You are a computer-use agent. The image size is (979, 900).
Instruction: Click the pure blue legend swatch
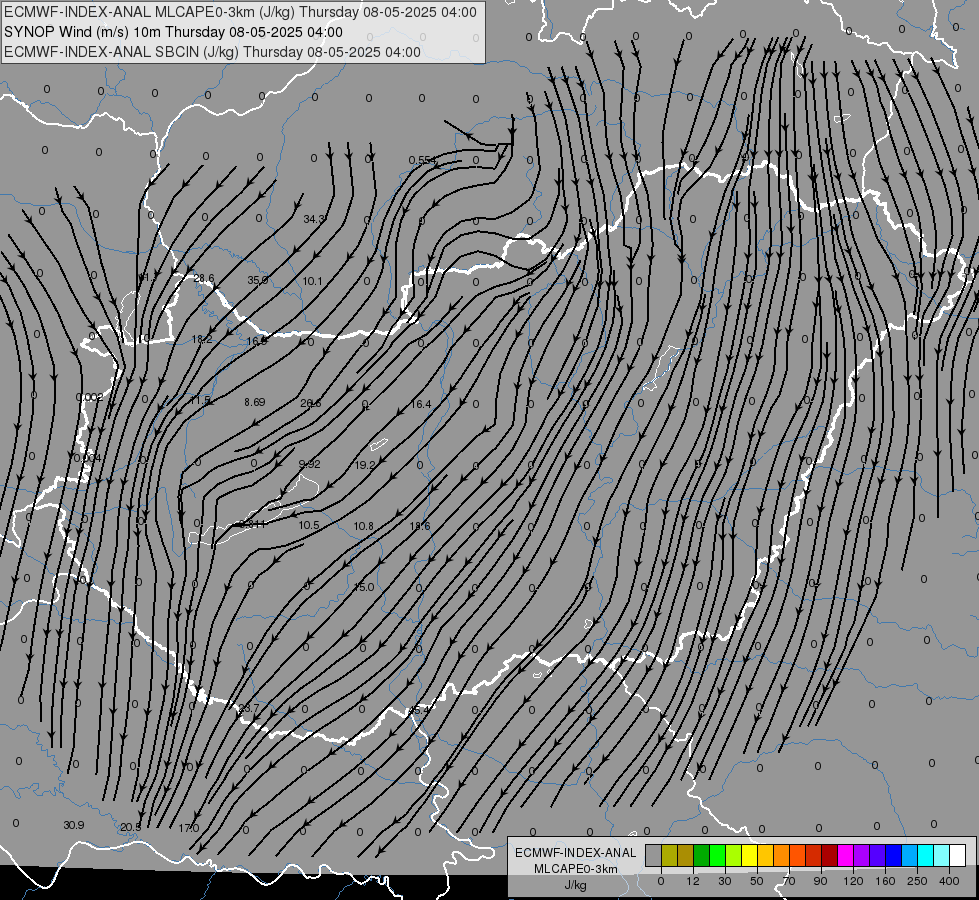coord(893,855)
